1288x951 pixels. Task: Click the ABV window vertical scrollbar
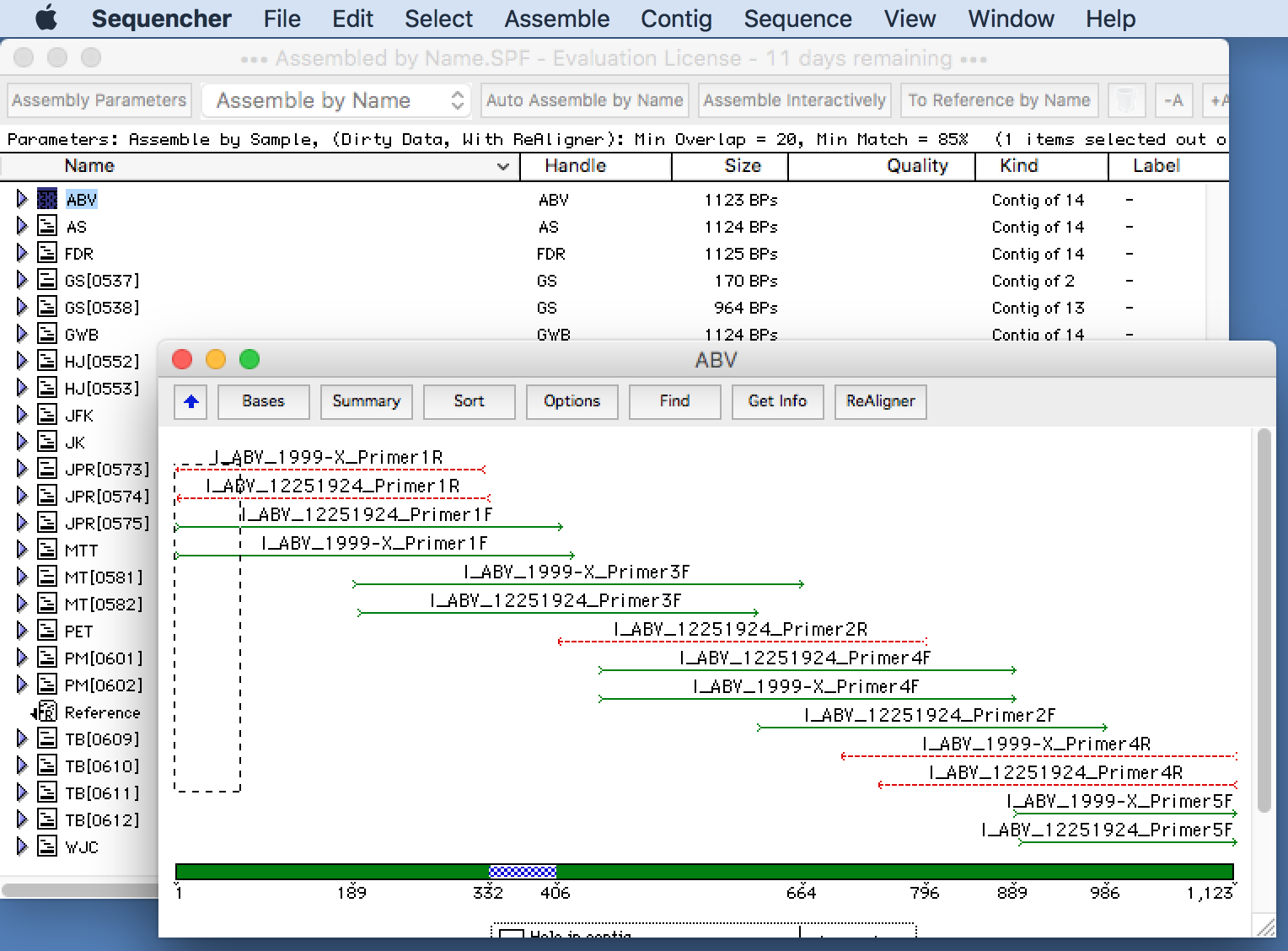[1263, 621]
